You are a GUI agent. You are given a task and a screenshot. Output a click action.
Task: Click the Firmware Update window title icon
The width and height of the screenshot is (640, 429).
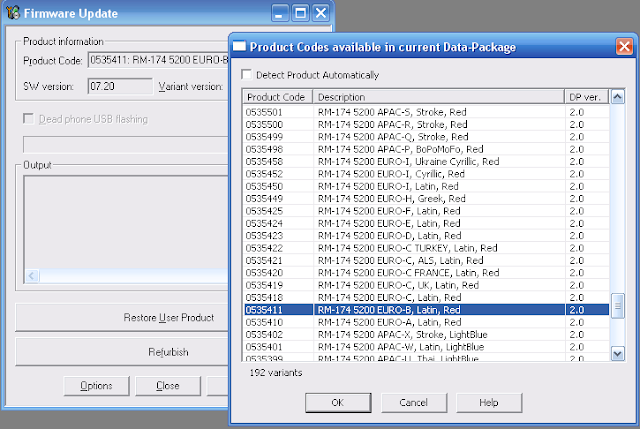tap(13, 13)
